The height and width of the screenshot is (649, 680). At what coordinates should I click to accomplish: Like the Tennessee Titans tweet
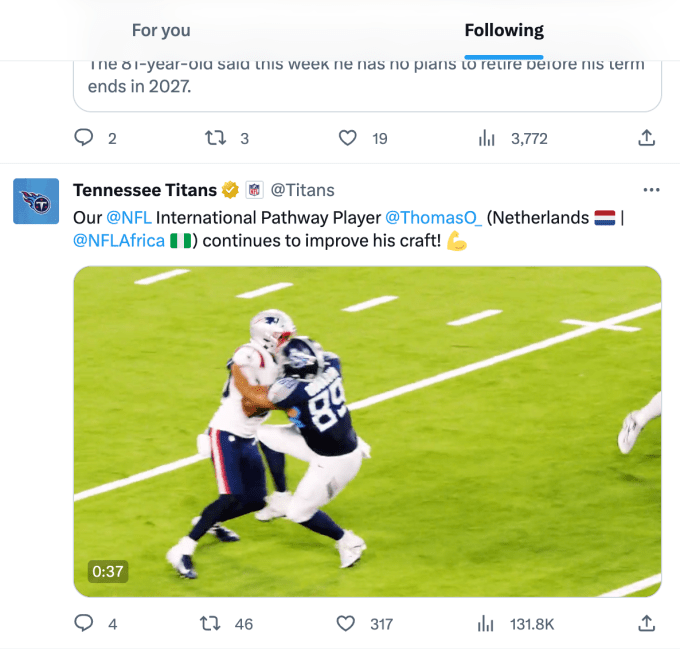point(346,624)
